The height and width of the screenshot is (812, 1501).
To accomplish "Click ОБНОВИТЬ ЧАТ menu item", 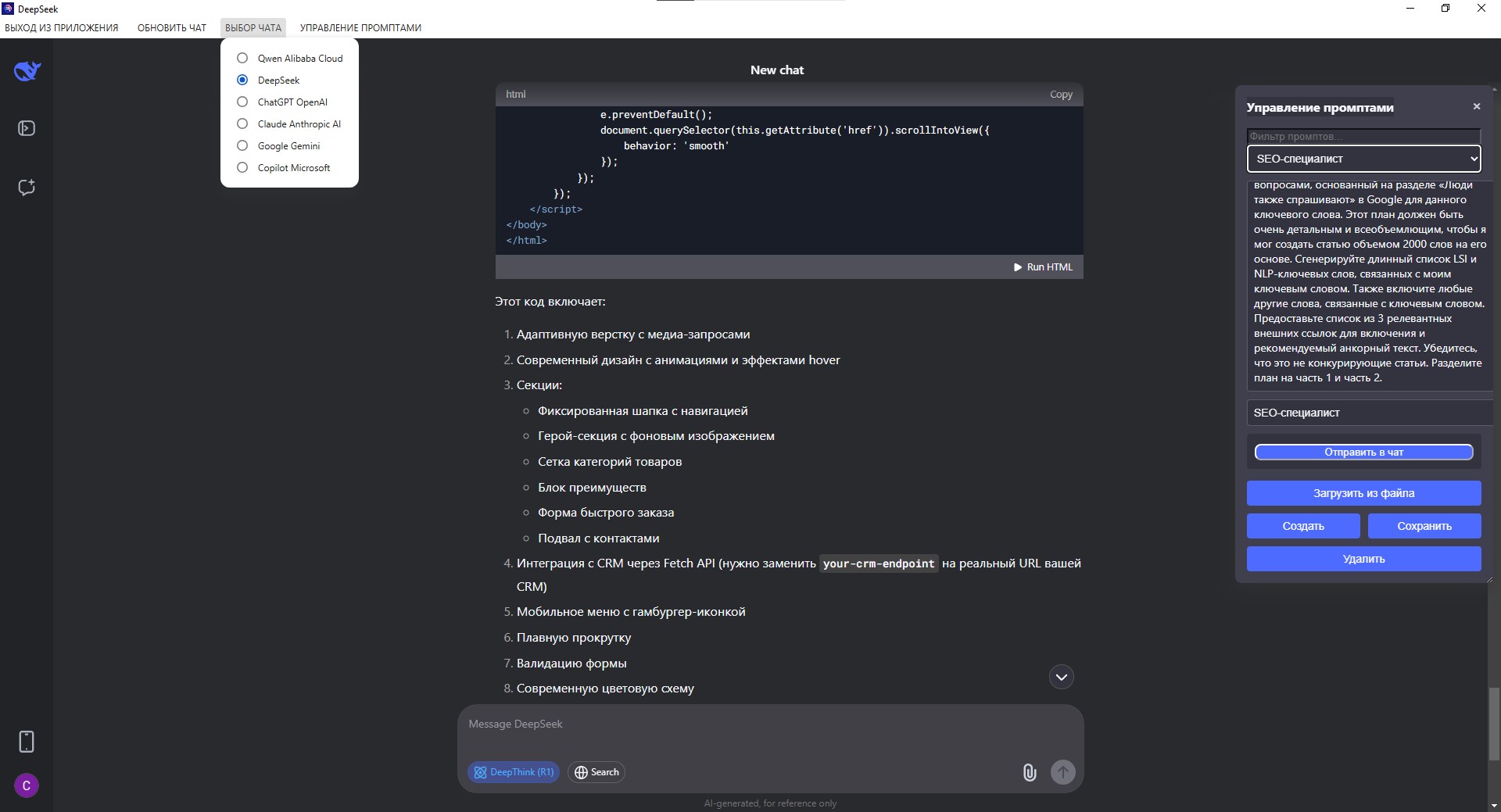I will [172, 28].
